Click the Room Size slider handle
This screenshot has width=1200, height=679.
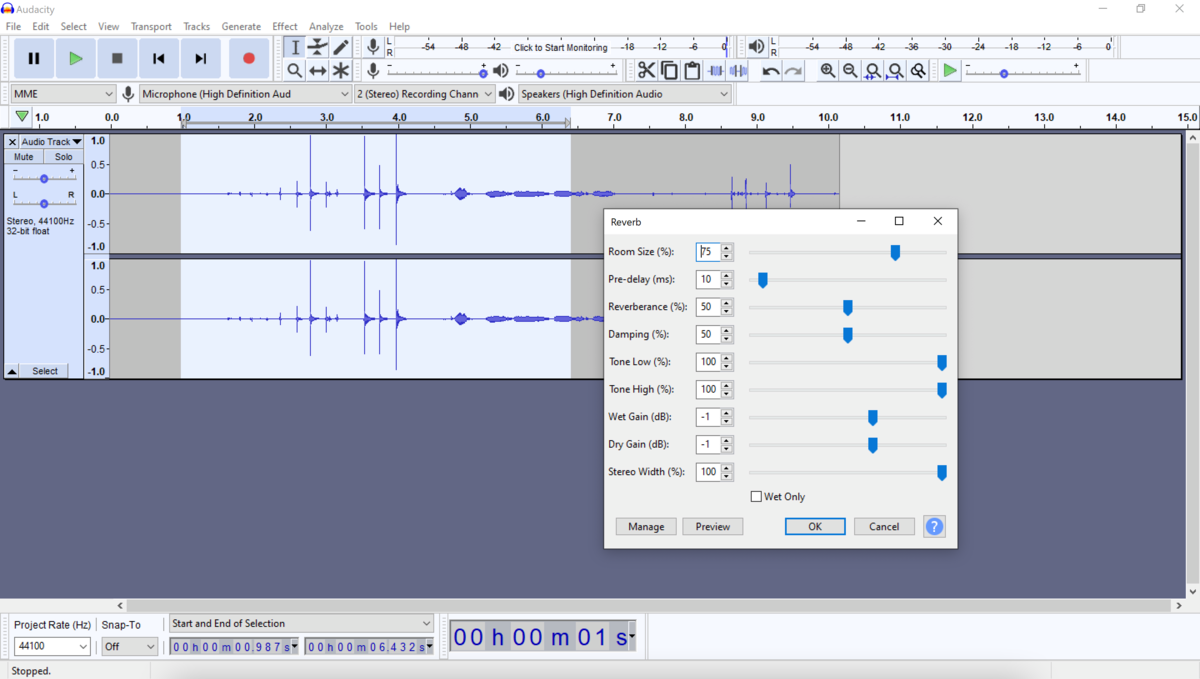(x=895, y=252)
